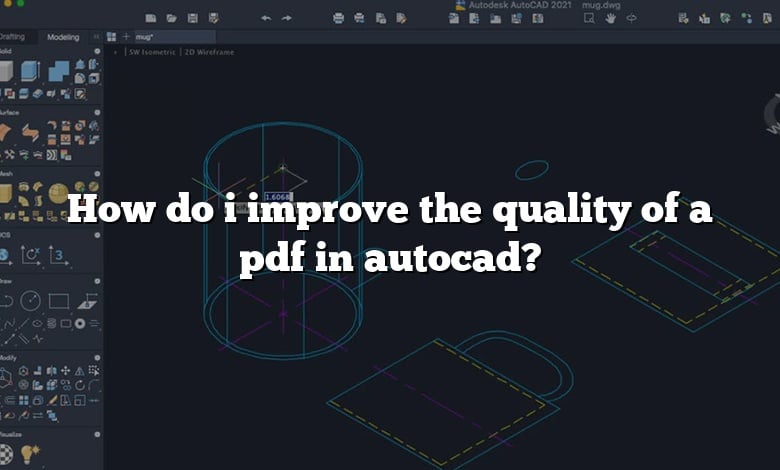
Task: Expand the Draw panel options
Action: [97, 281]
